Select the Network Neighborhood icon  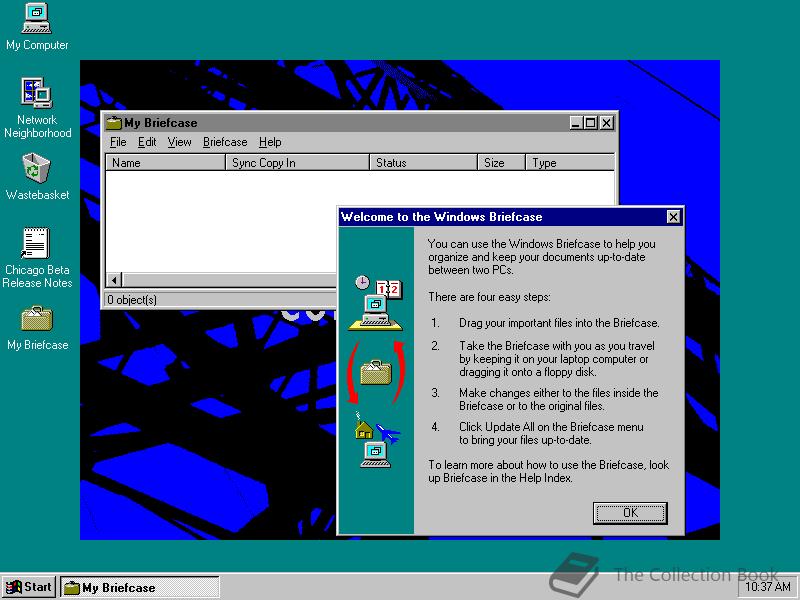37,107
